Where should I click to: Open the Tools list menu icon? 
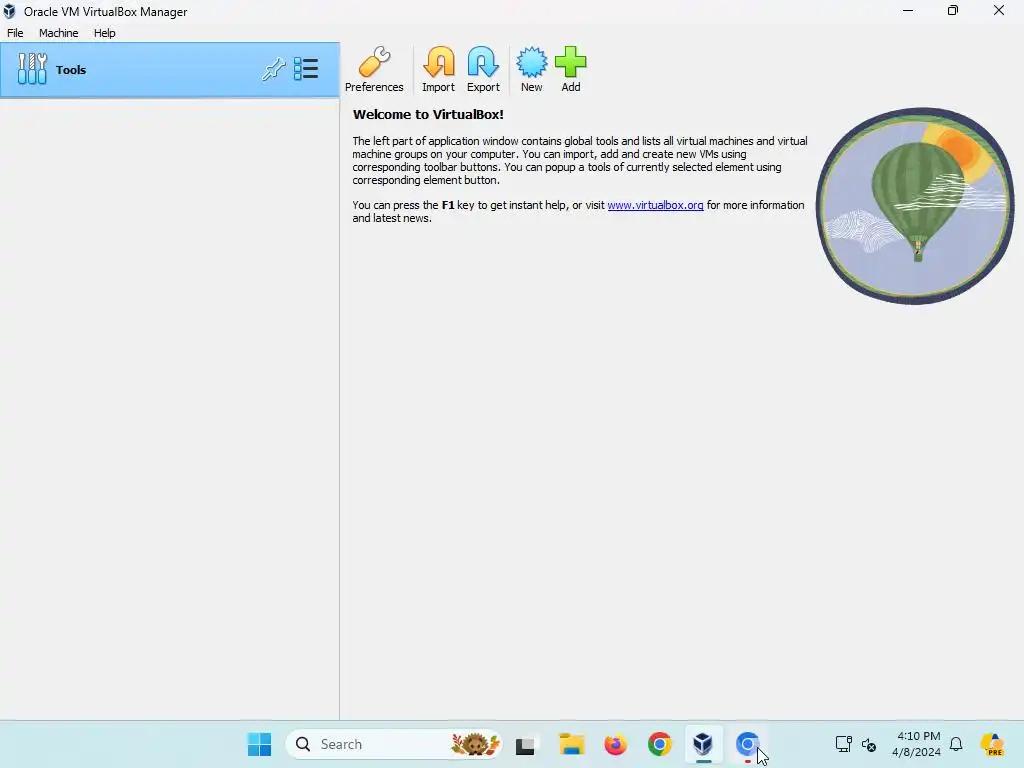coord(306,69)
